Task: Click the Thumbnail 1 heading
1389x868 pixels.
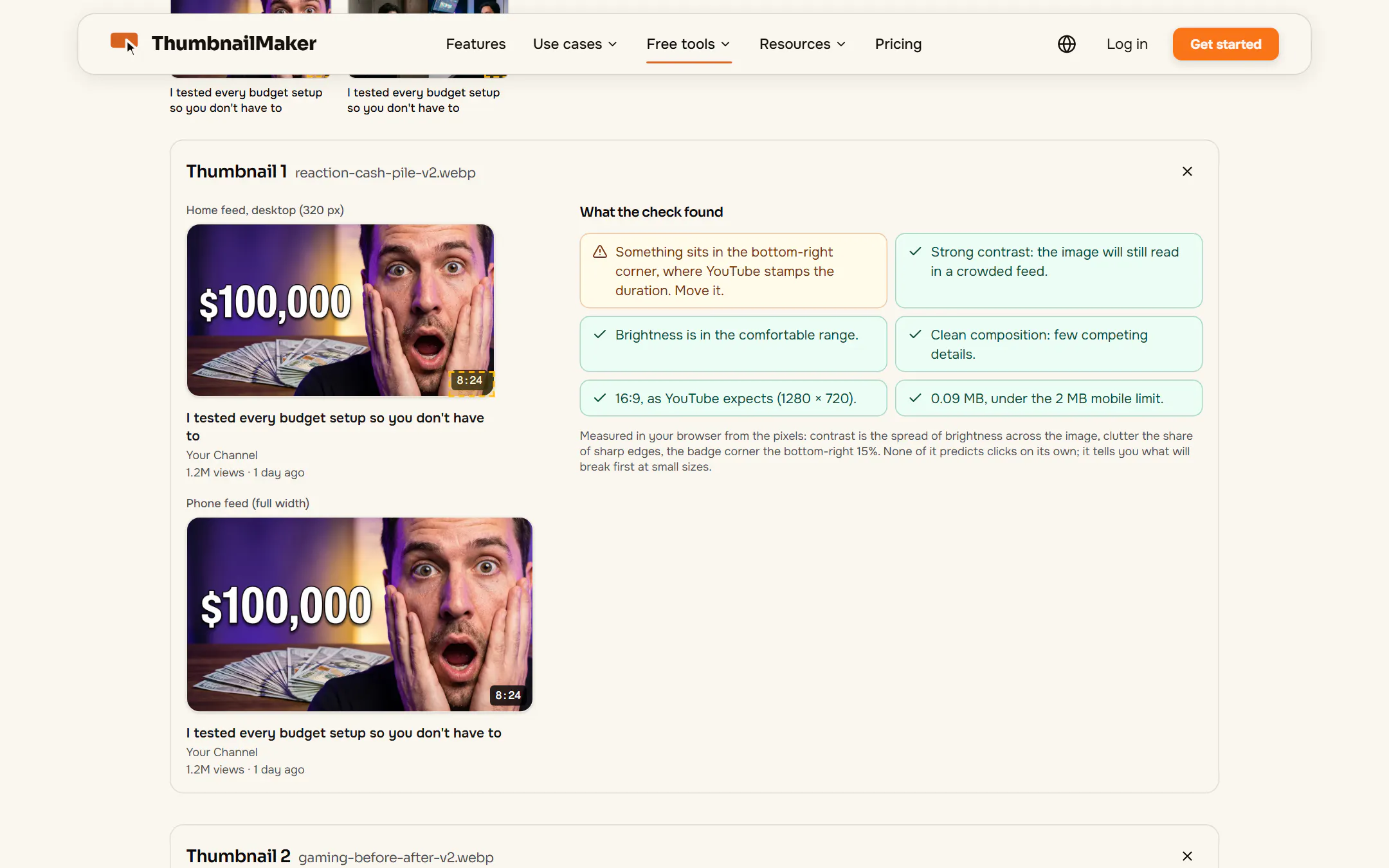Action: (x=237, y=171)
